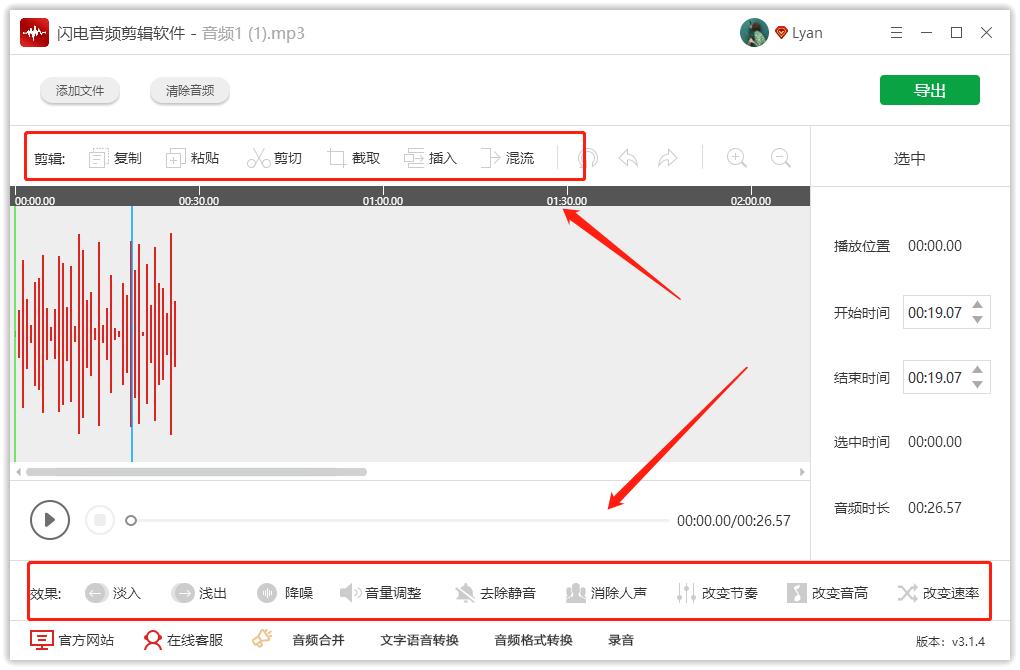Click the Insert (插入) tool
The image size is (1020, 670).
[431, 158]
